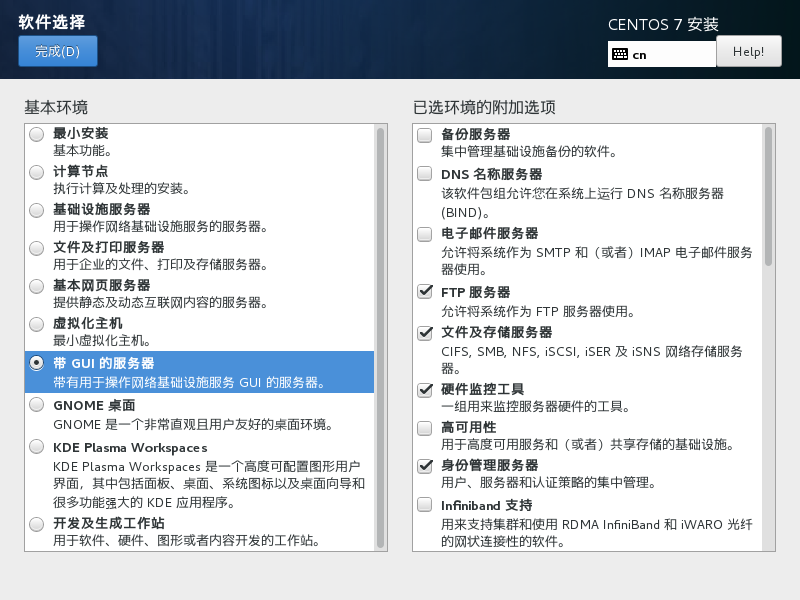Click description 允许将系统作为 FTP 服务器使用。
Viewport: 800px width, 600px height.
point(538,311)
